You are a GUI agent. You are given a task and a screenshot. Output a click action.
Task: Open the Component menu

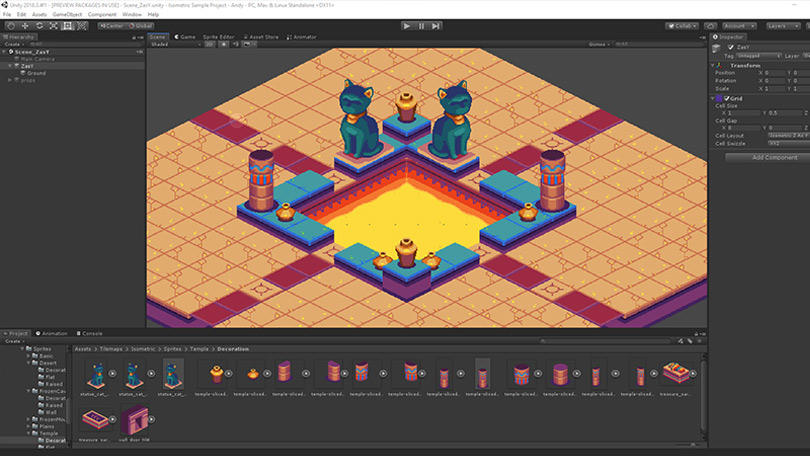pos(102,14)
